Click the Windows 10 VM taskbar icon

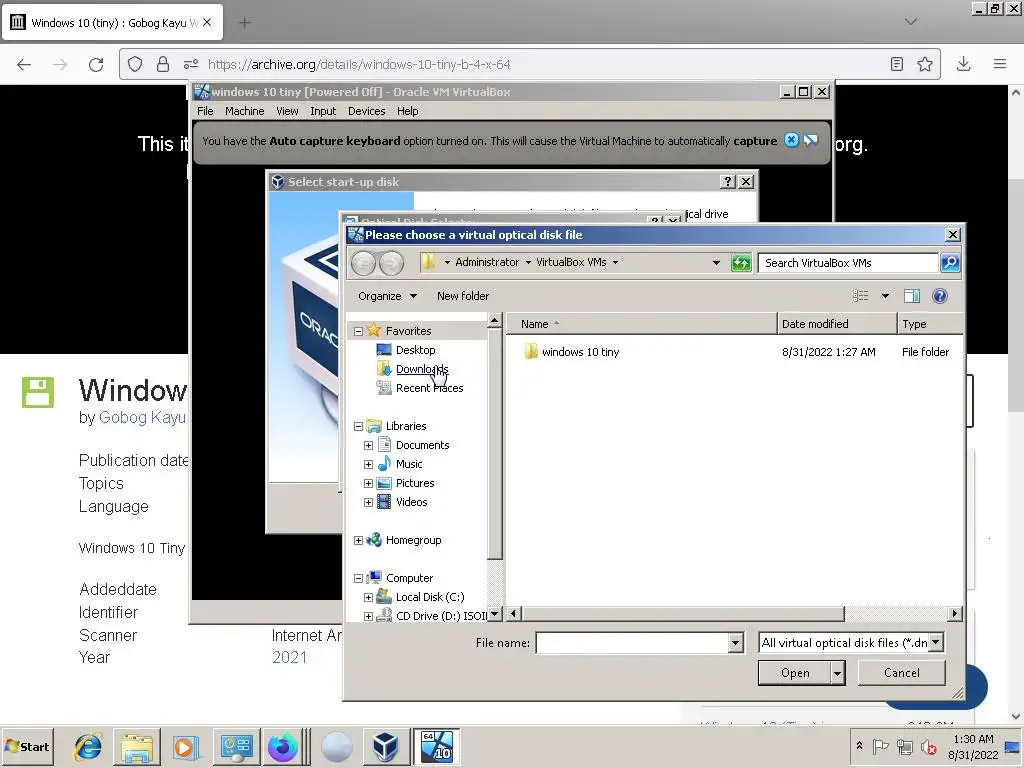click(x=436, y=746)
